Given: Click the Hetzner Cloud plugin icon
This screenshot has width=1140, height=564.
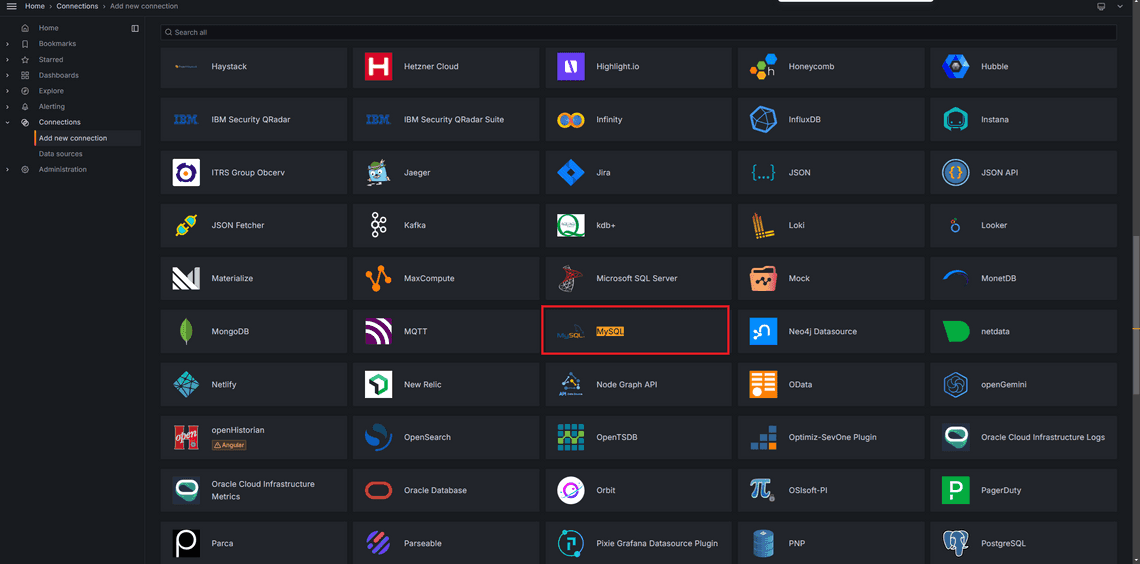Looking at the screenshot, I should (x=378, y=67).
